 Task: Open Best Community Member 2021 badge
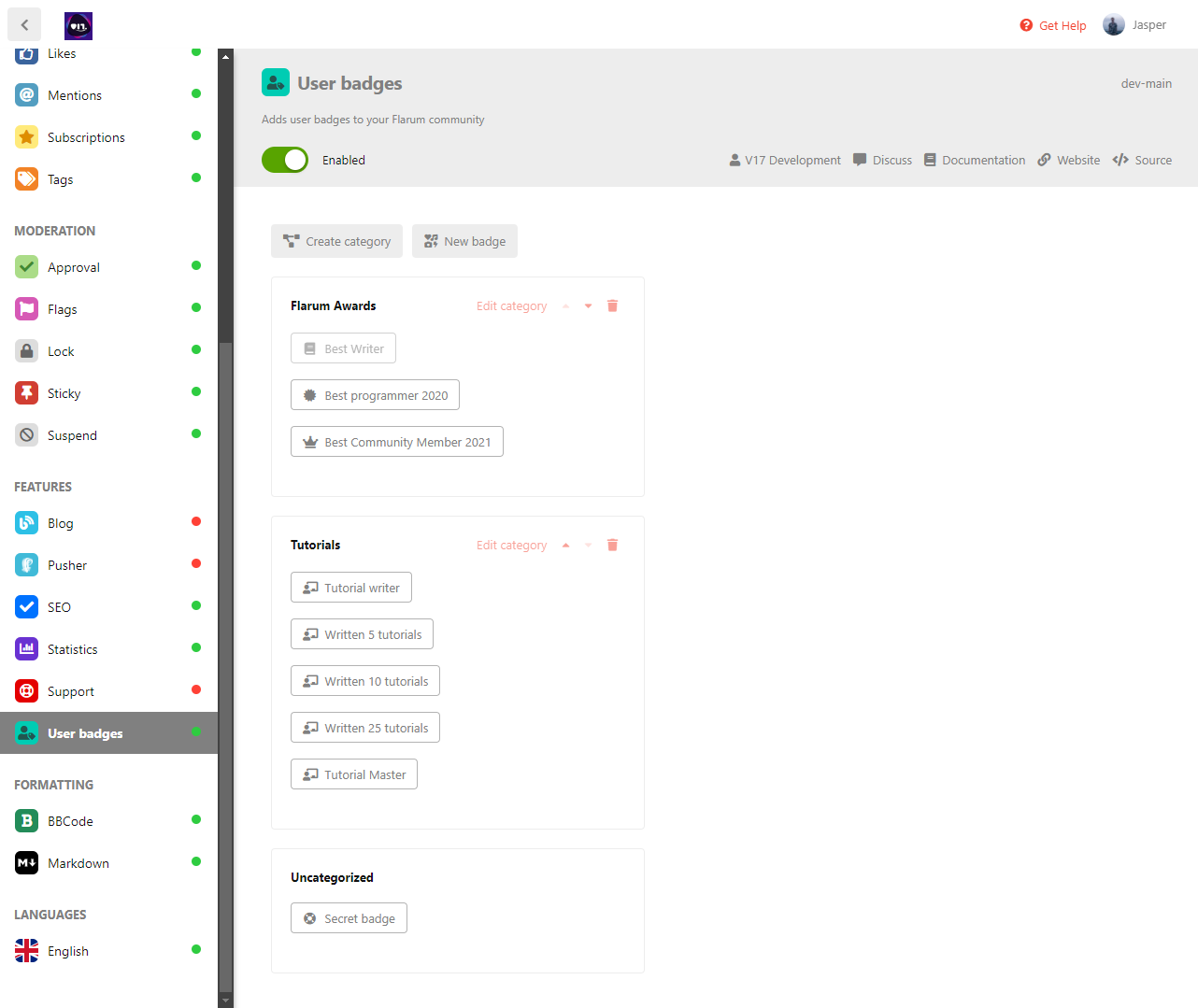397,442
